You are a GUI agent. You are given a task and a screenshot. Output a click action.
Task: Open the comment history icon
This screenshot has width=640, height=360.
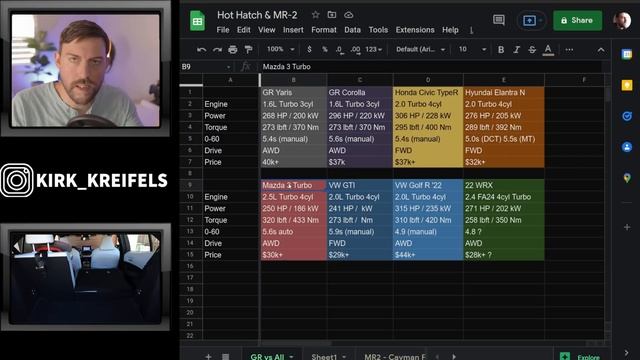tap(499, 20)
